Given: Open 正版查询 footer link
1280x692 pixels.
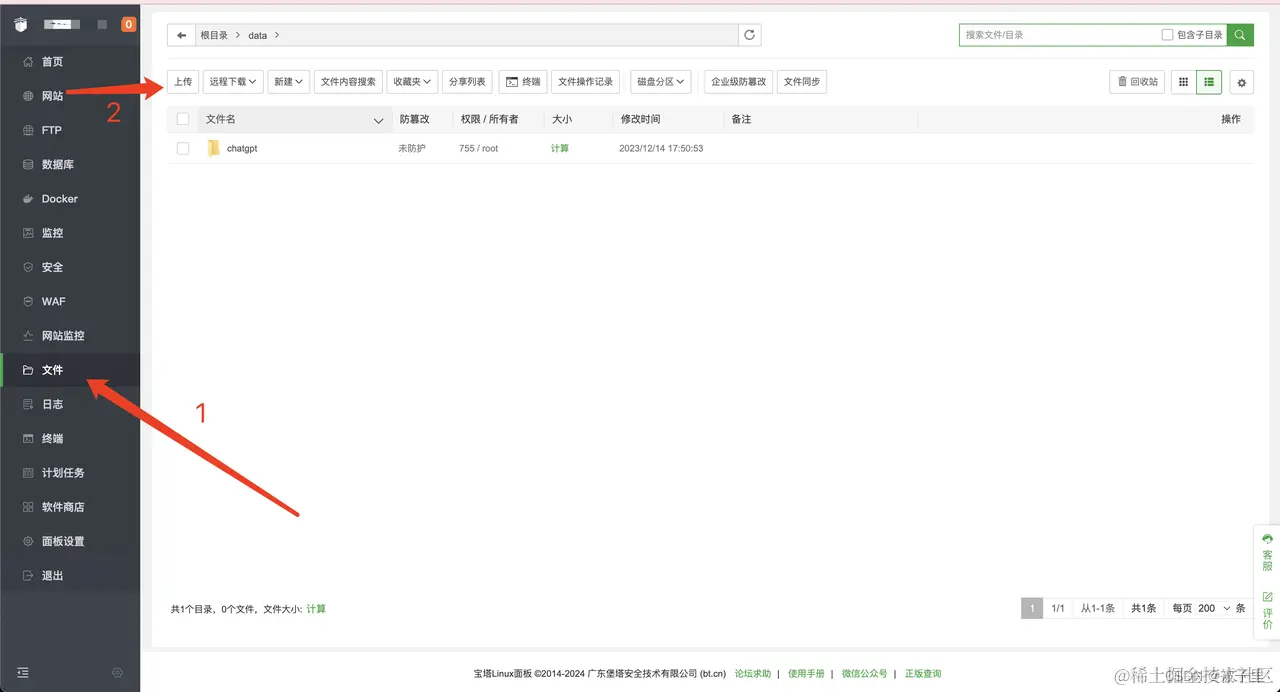Looking at the screenshot, I should (923, 673).
